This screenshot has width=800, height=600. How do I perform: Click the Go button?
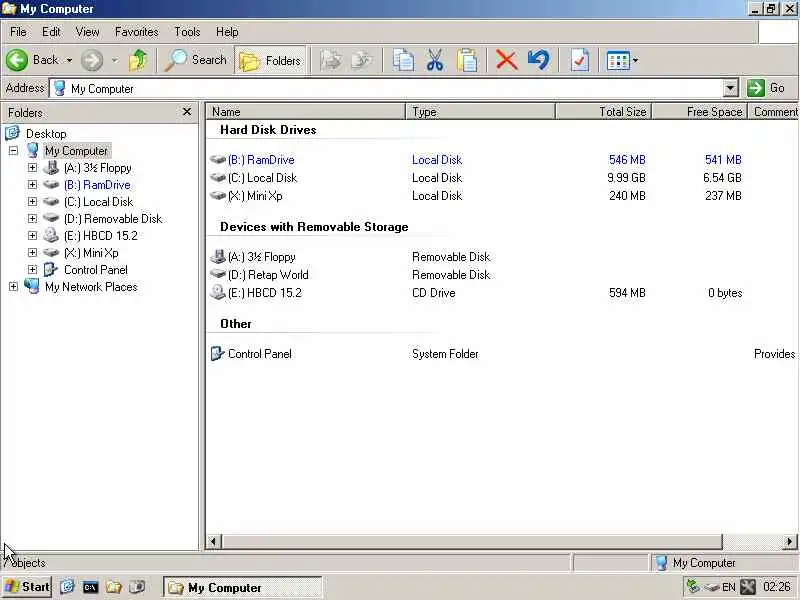coord(767,88)
